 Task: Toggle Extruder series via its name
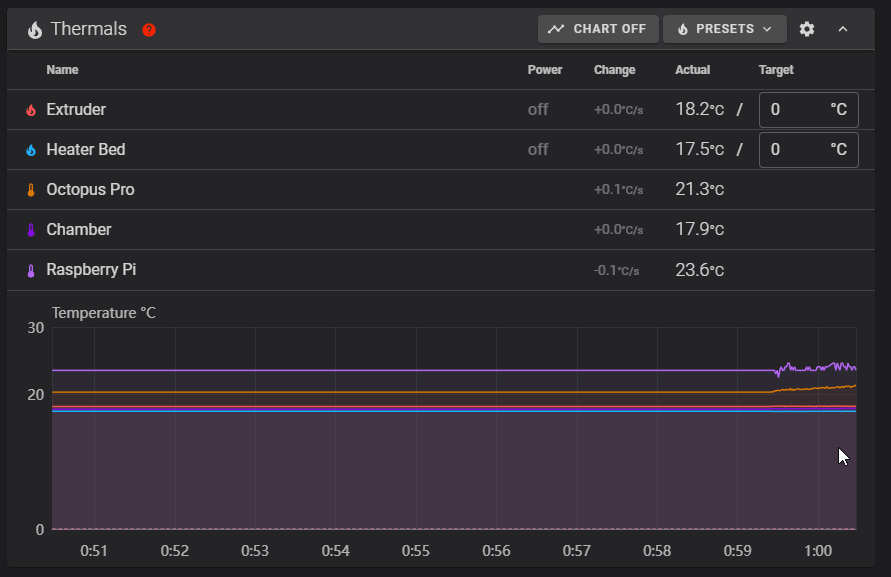[x=76, y=110]
